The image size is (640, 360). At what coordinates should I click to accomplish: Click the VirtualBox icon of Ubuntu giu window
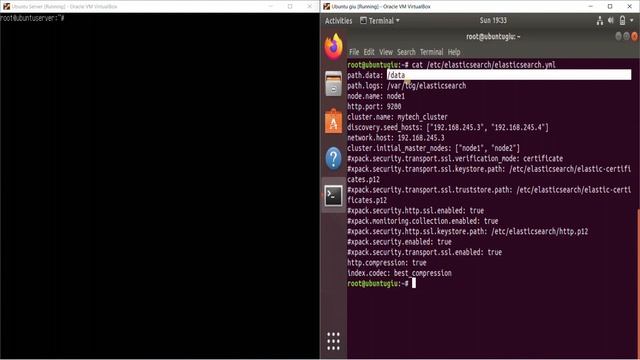(326, 7)
